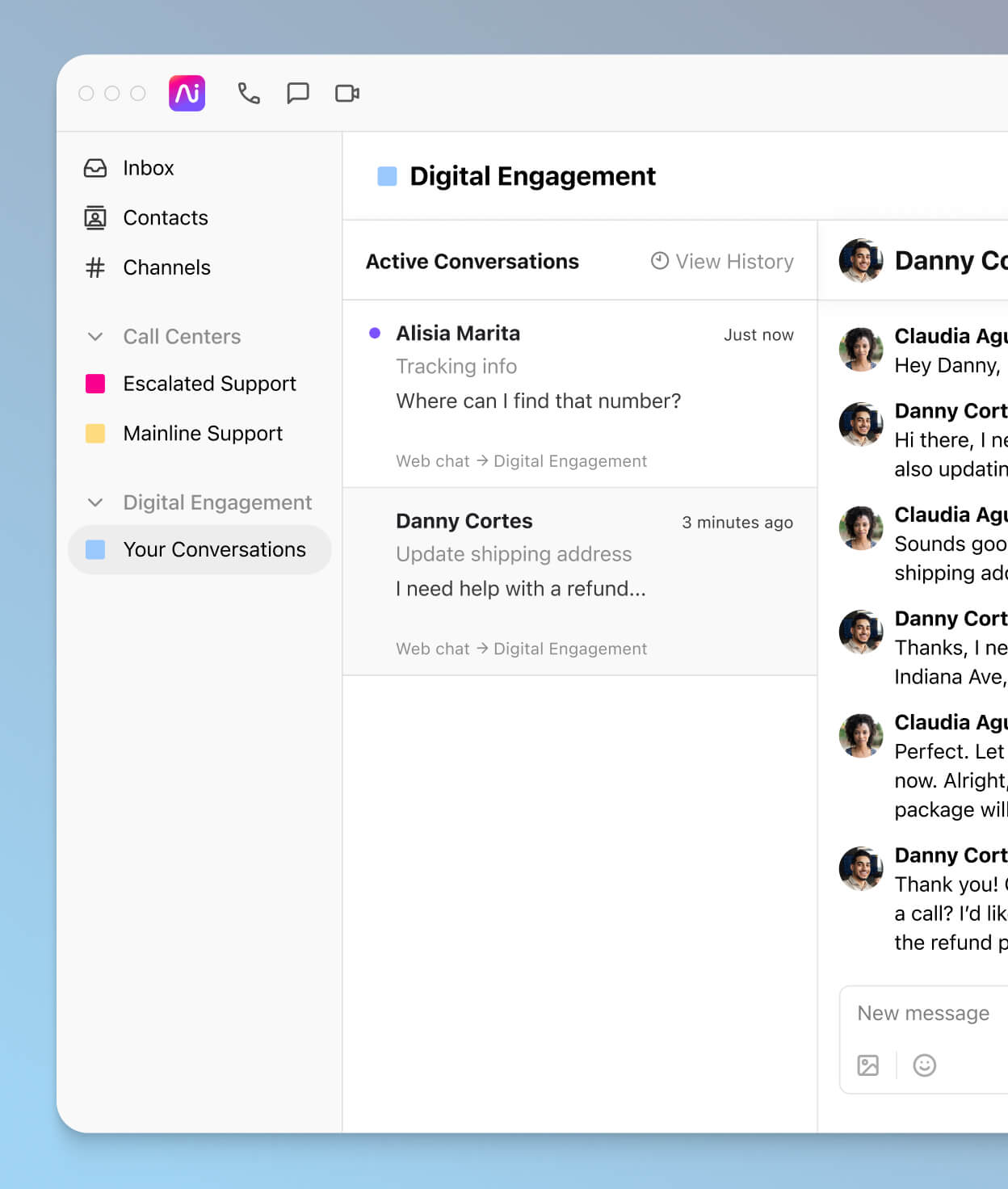This screenshot has width=1008, height=1189.
Task: Click the Ai app logo in the toolbar
Action: 186,93
